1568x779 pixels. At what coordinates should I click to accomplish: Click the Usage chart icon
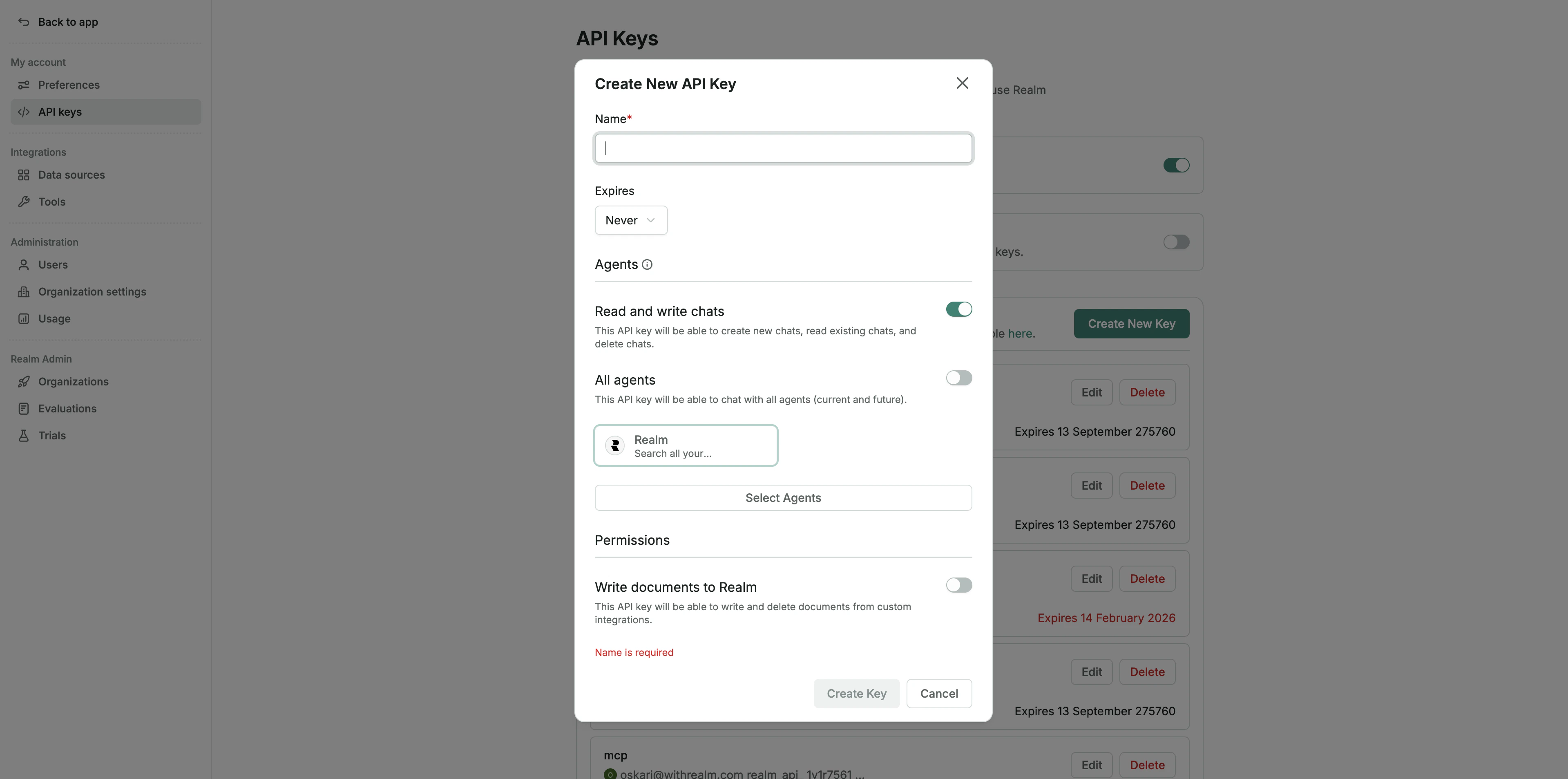click(24, 318)
